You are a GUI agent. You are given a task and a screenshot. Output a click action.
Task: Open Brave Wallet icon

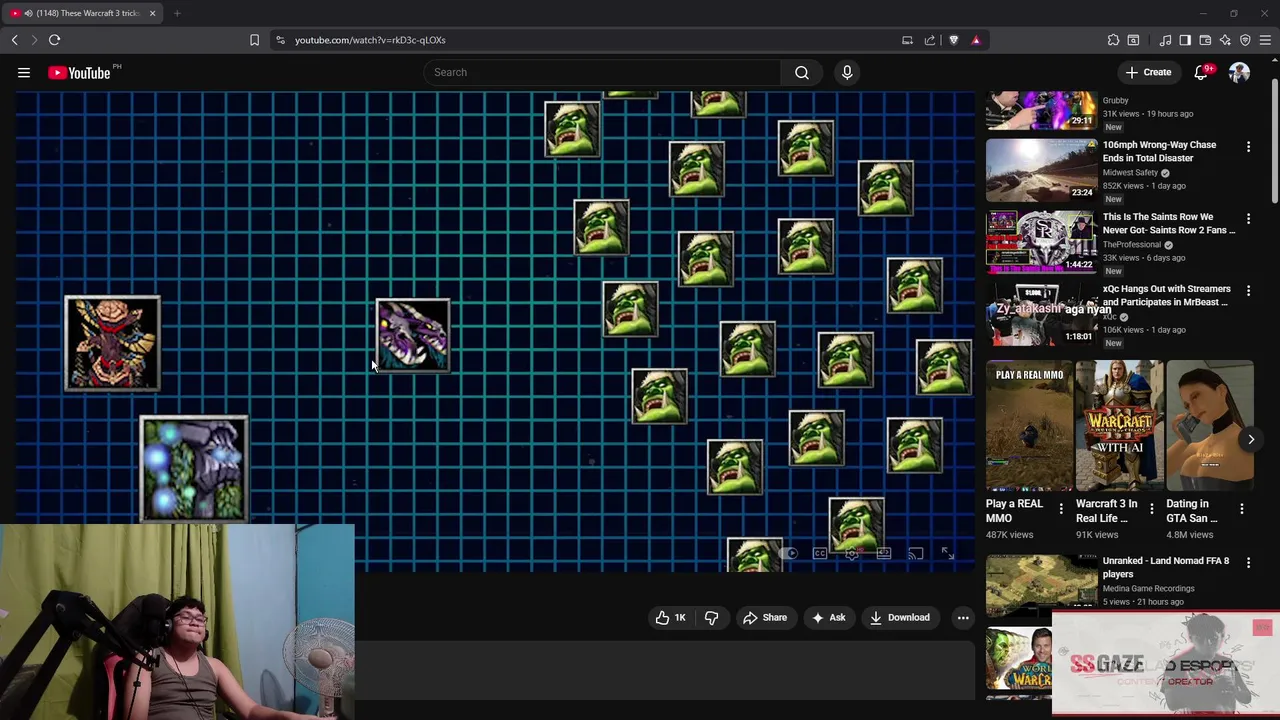click(1205, 40)
